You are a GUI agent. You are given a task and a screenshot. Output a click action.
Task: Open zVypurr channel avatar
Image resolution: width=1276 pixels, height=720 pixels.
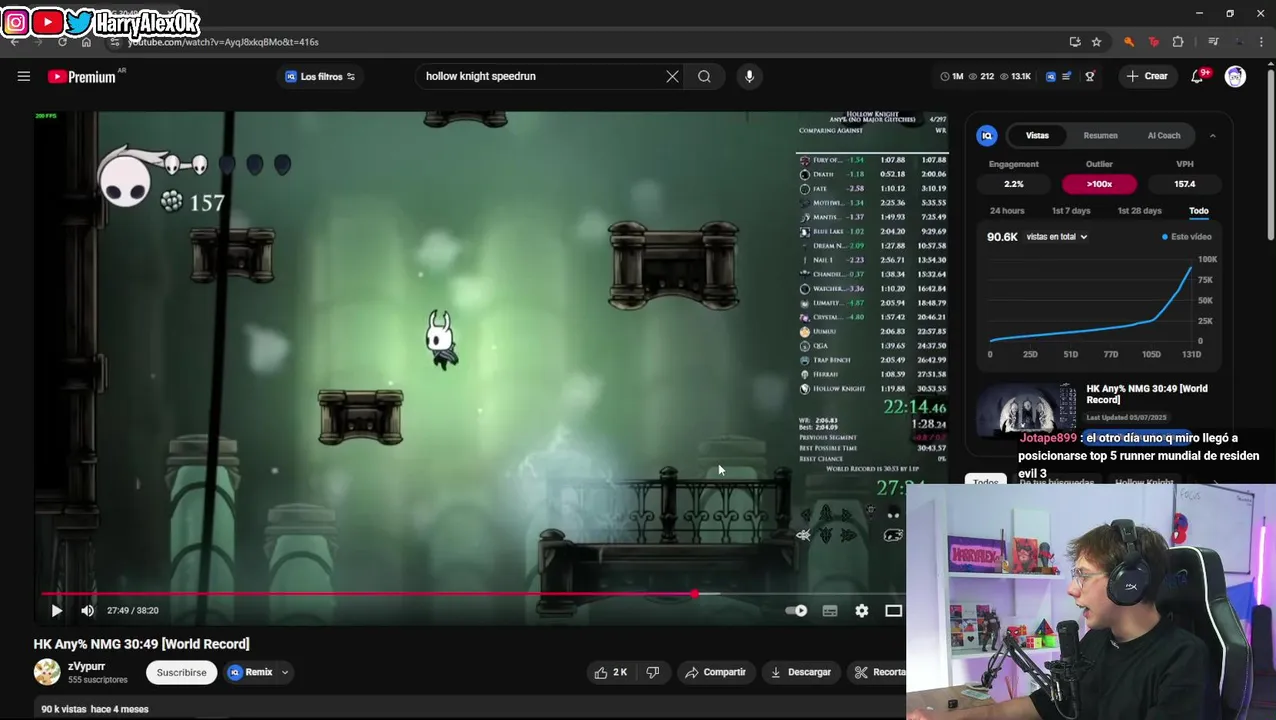(x=47, y=672)
